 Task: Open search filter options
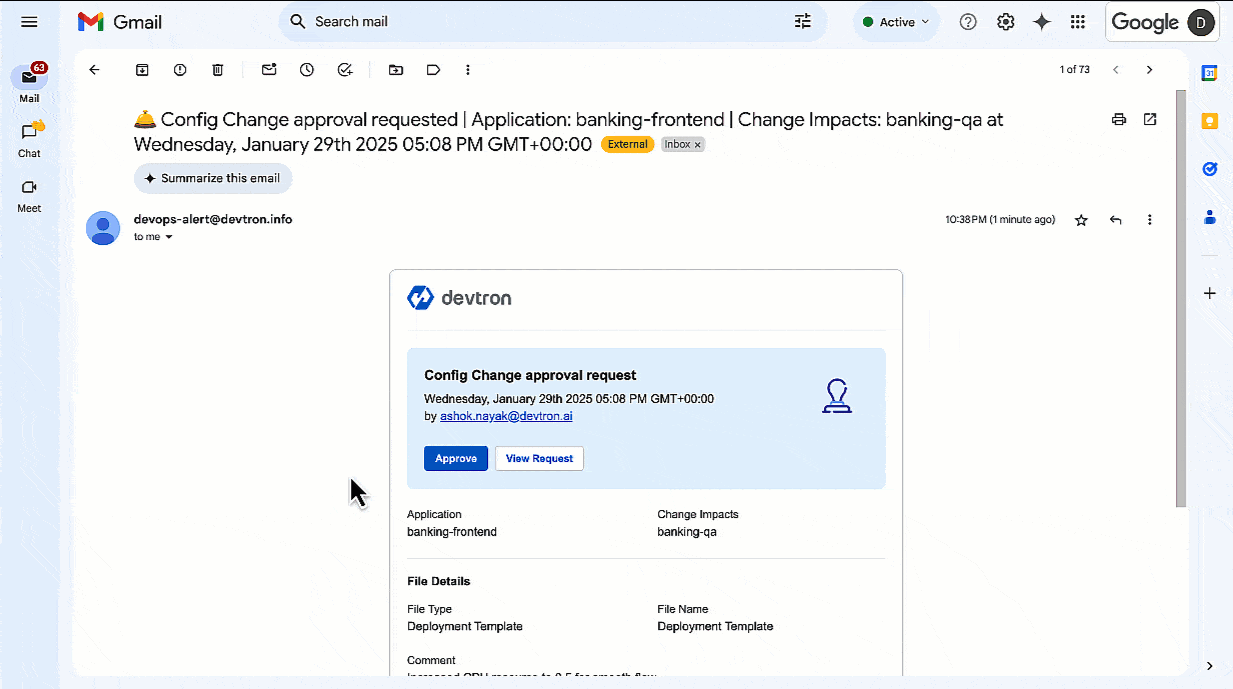click(802, 21)
